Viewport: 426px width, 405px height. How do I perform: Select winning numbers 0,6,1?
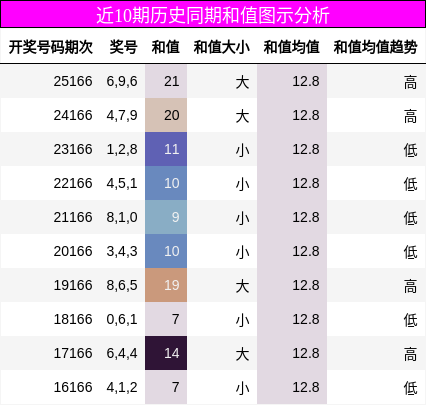tap(122, 320)
